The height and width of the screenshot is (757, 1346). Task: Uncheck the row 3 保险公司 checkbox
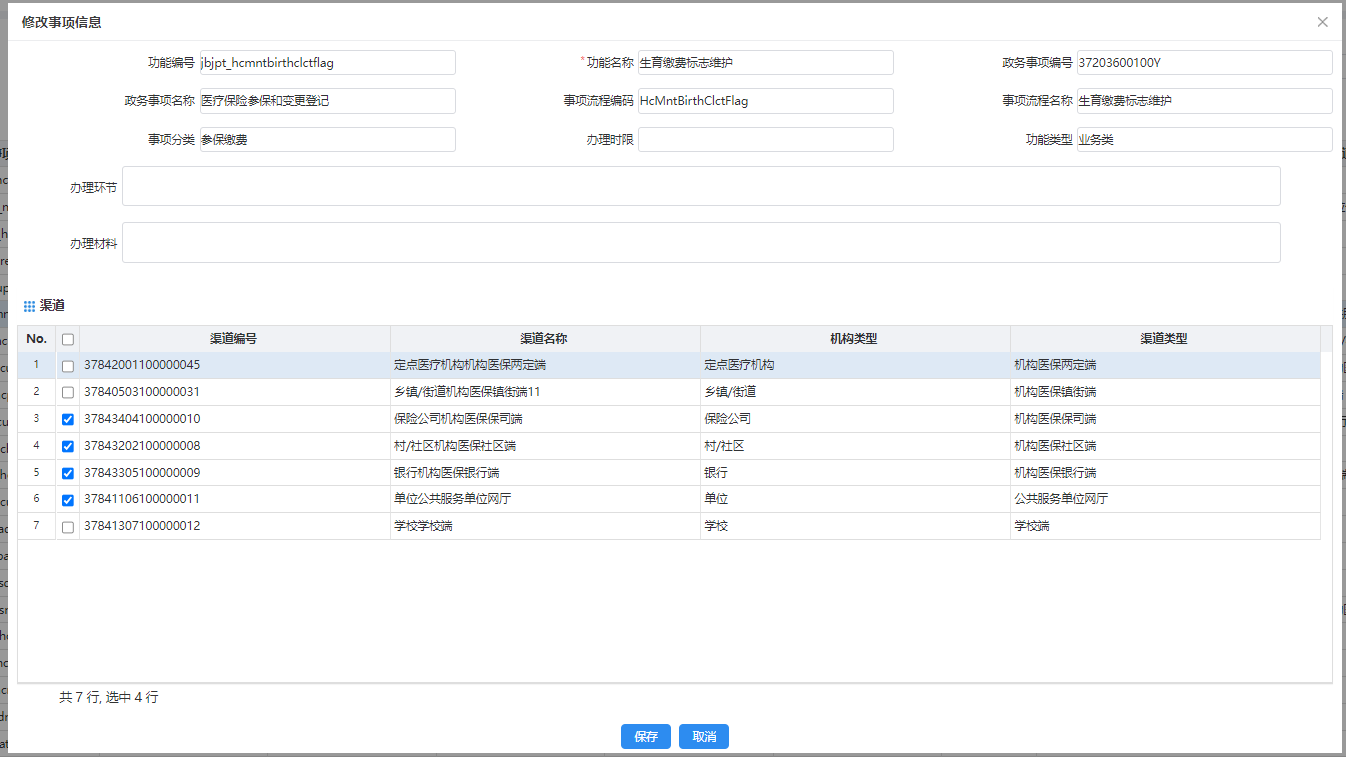click(68, 420)
